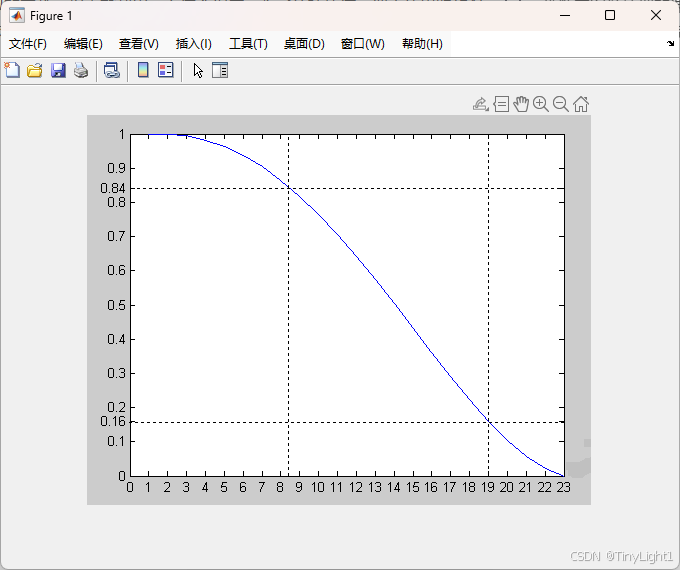Viewport: 680px width, 570px height.
Task: Toggle the Edit Plot arrow tool
Action: (x=198, y=70)
